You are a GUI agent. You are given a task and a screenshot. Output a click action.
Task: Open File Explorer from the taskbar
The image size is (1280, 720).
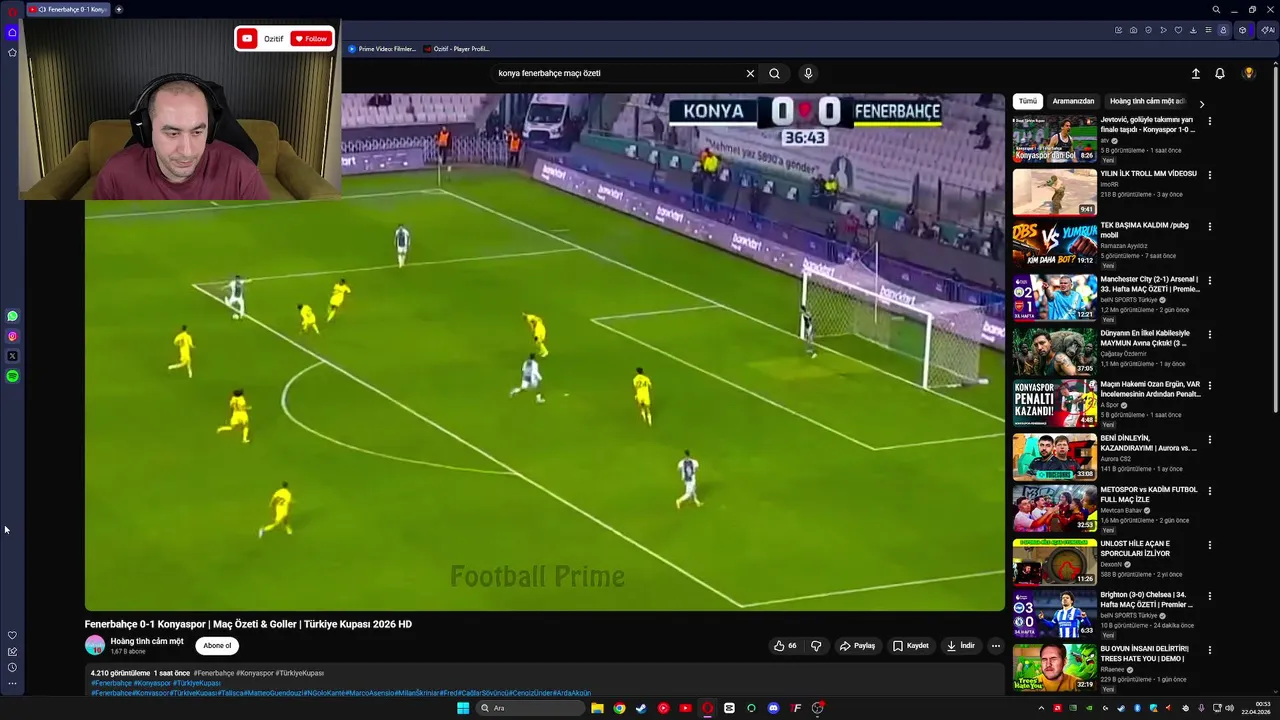point(597,708)
